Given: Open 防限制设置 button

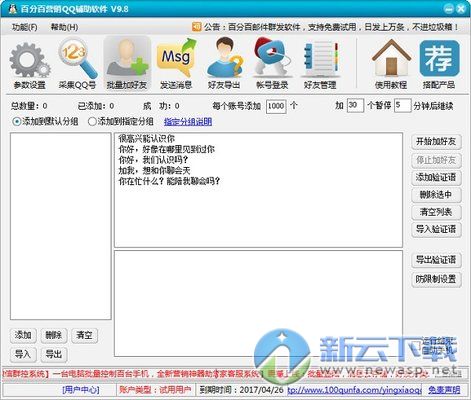Looking at the screenshot, I should (x=436, y=279).
